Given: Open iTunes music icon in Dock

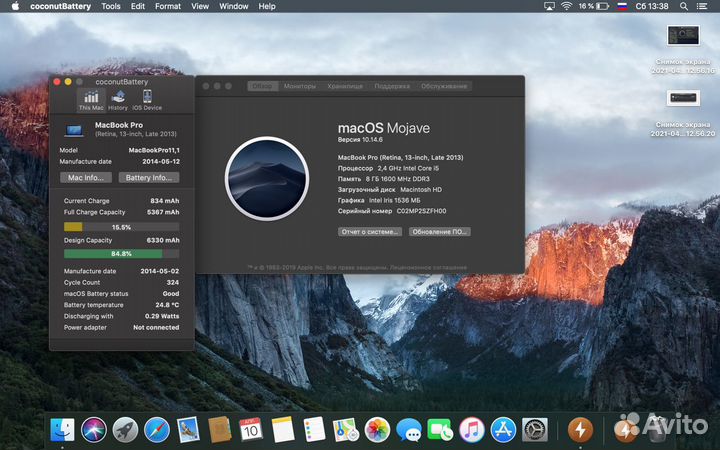Looking at the screenshot, I should [472, 430].
